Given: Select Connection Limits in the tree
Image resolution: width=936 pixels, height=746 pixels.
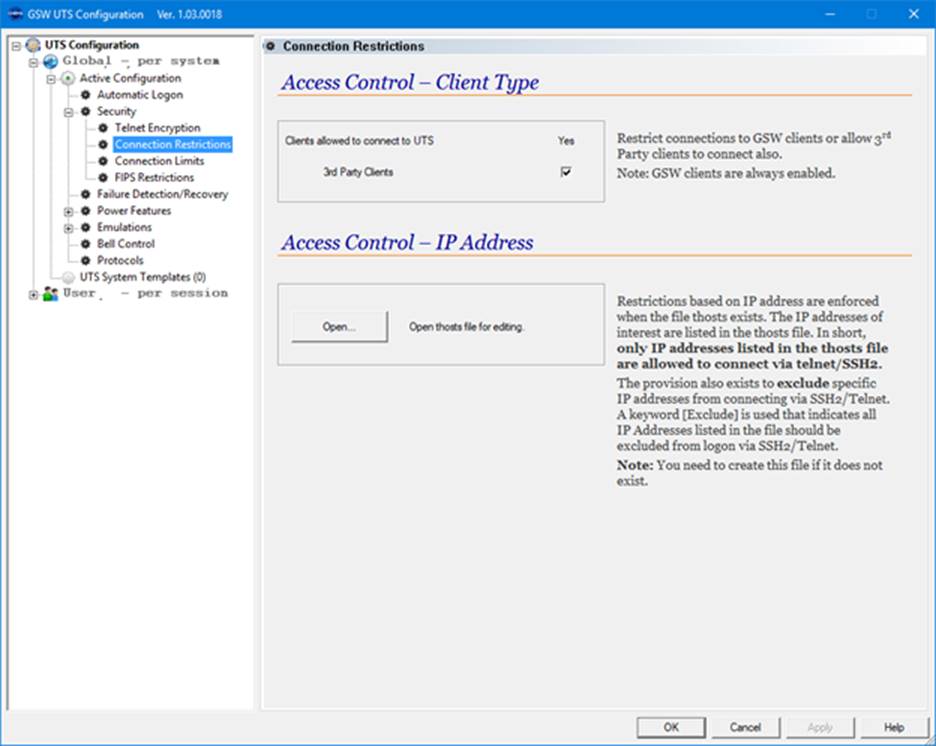Looking at the screenshot, I should click(159, 161).
